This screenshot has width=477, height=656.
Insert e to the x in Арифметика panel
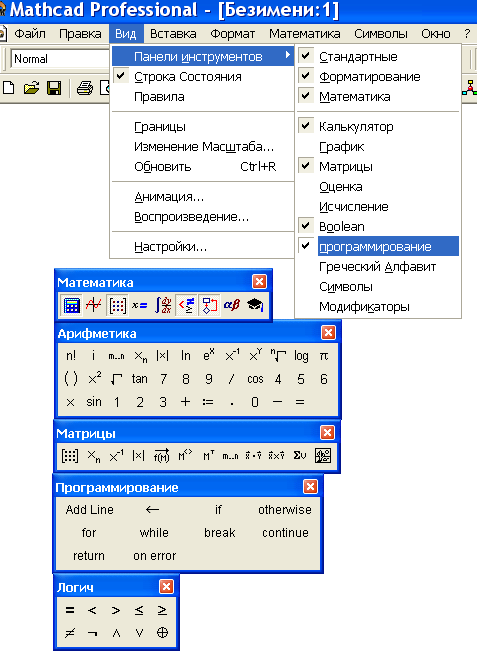click(x=209, y=356)
